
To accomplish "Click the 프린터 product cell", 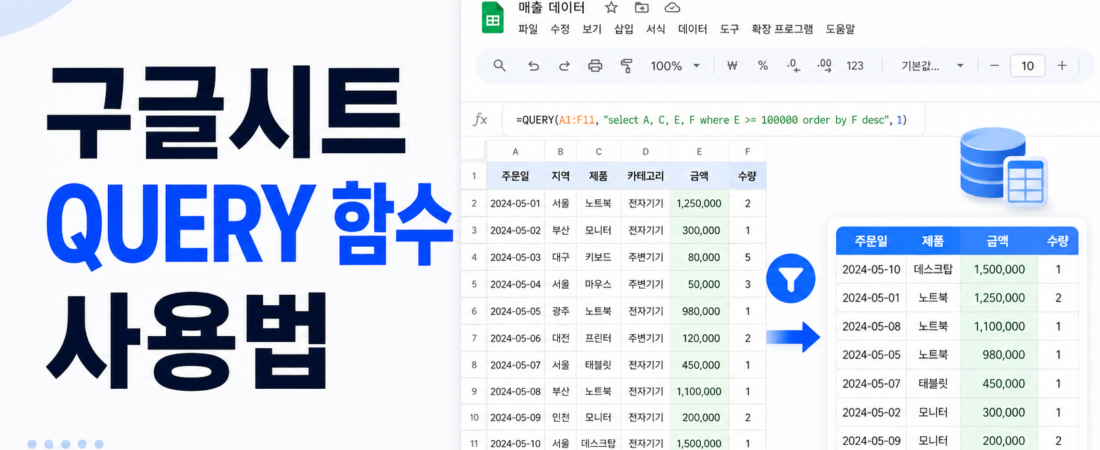I will point(598,338).
